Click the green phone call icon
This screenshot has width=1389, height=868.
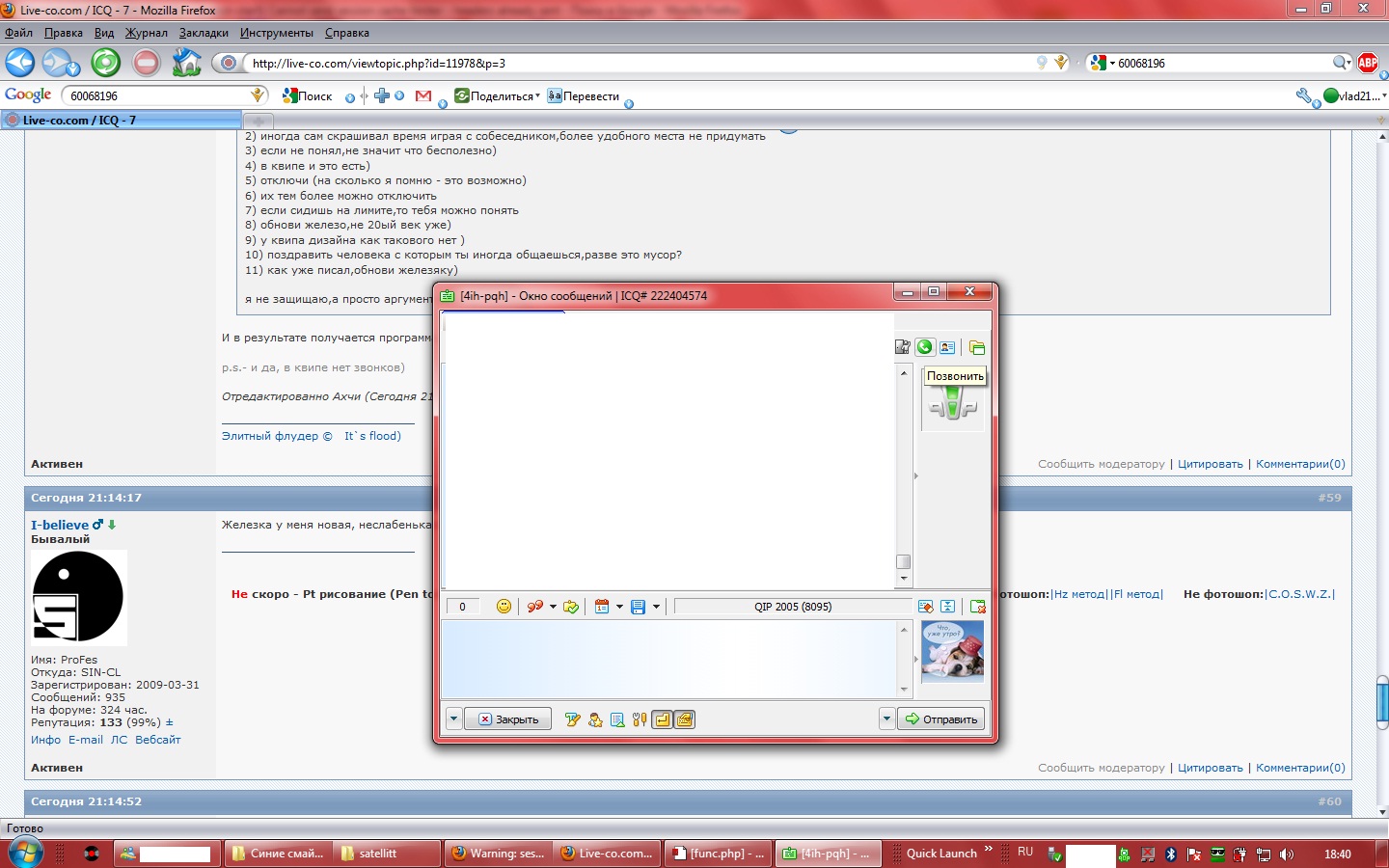click(x=925, y=347)
